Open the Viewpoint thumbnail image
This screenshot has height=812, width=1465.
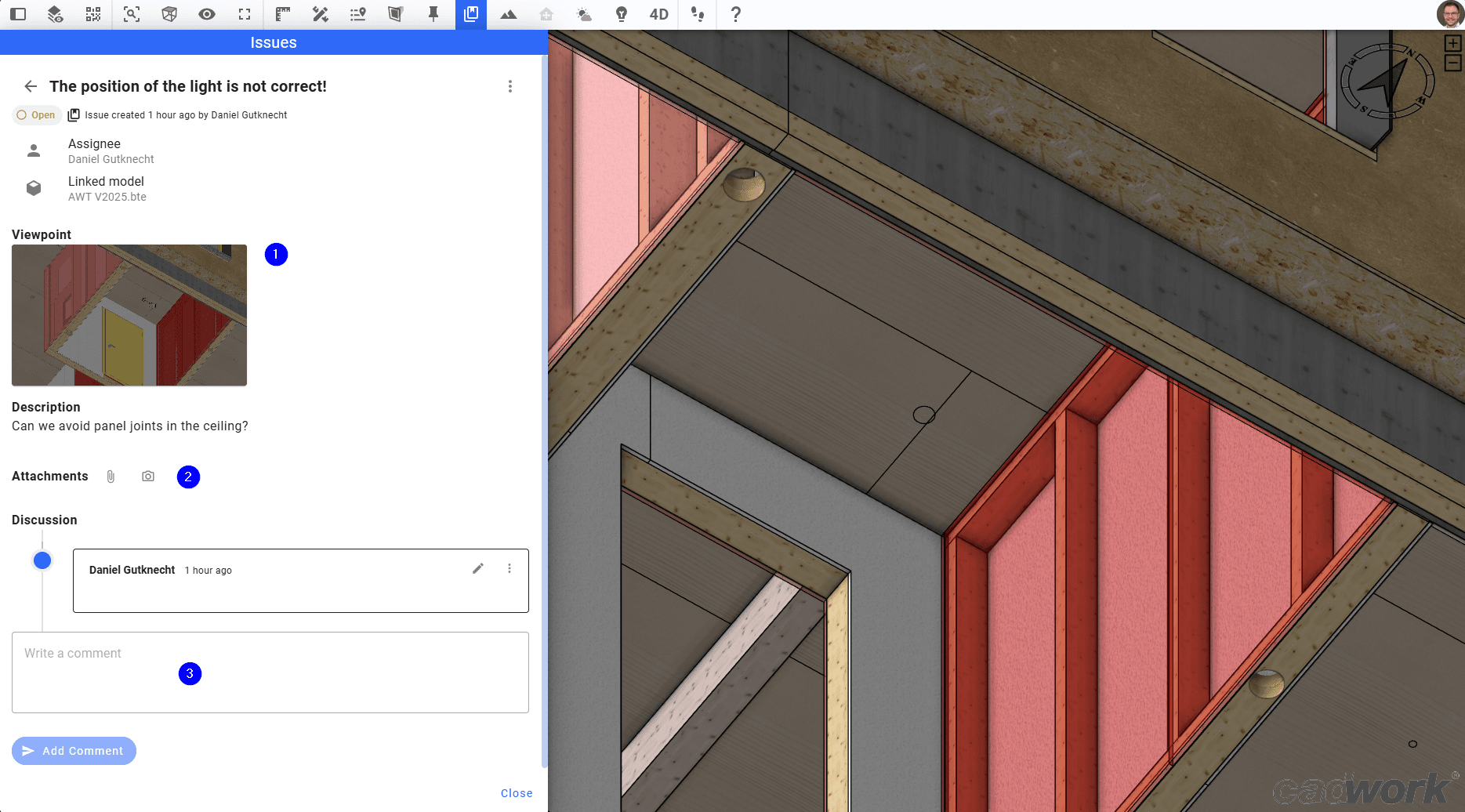129,315
